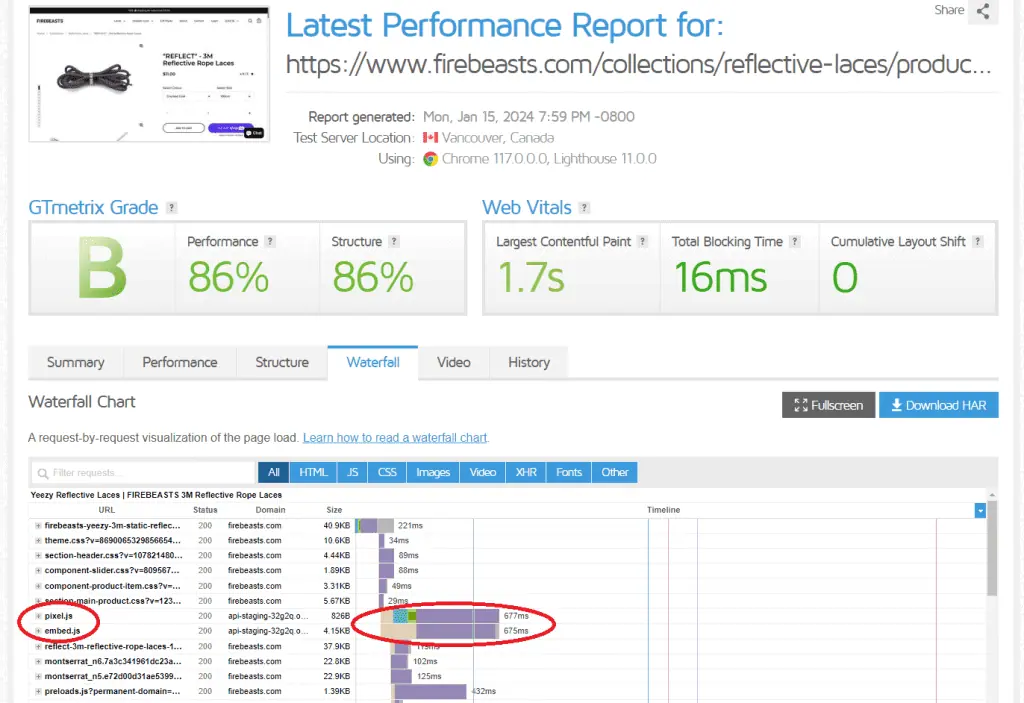
Task: Click the Download HAR button
Action: point(938,405)
